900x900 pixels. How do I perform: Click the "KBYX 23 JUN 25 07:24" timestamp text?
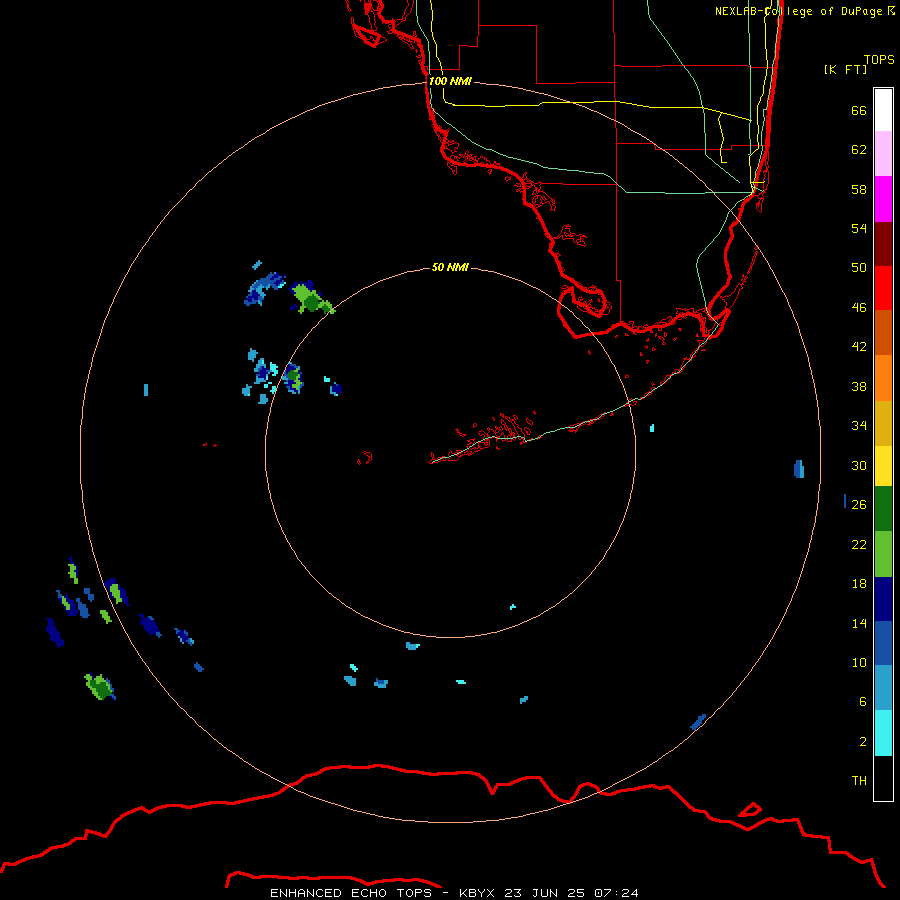pos(548,893)
